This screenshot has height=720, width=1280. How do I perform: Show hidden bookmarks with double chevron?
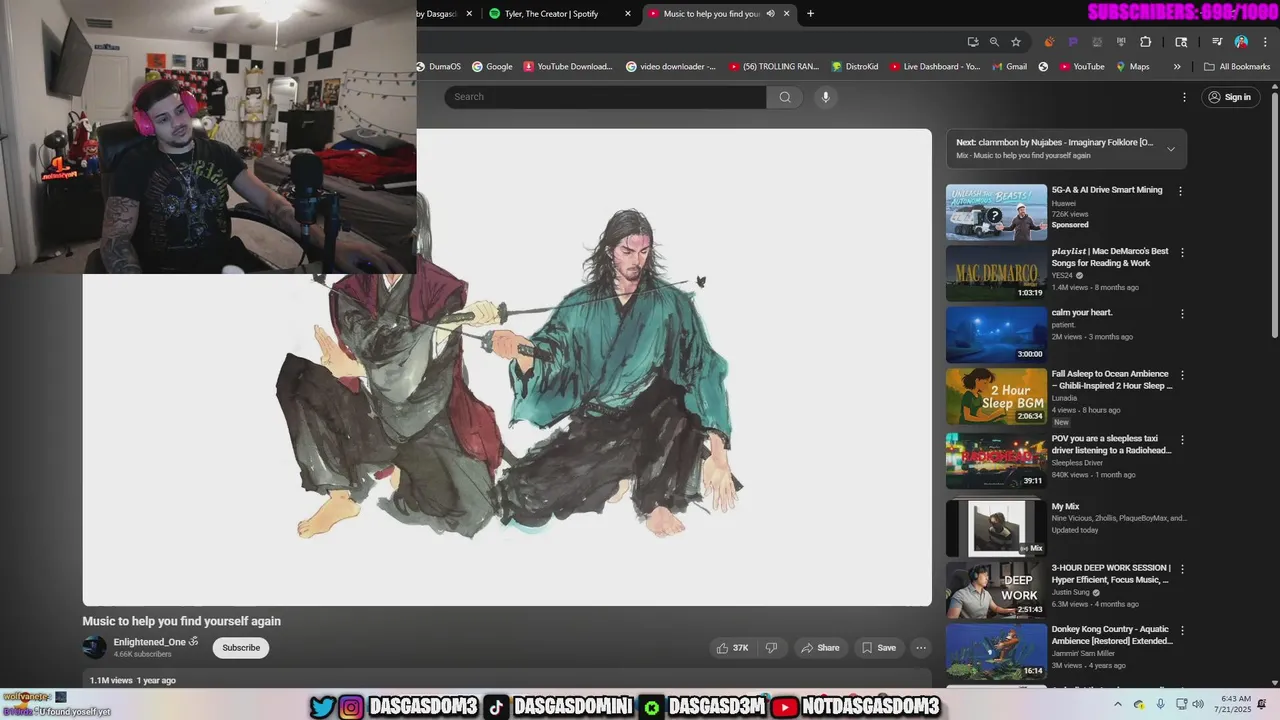coord(1177,67)
